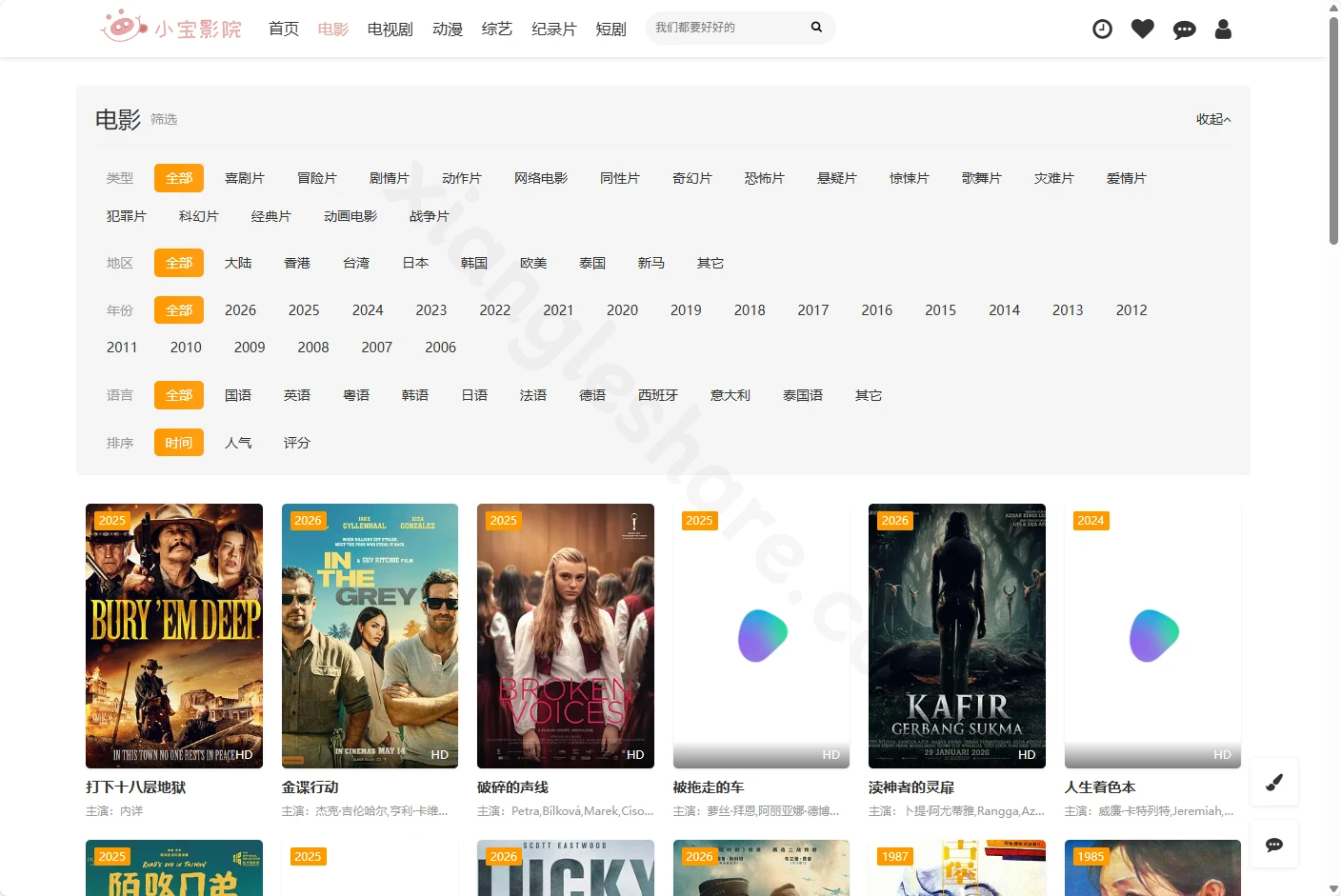Open favorites heart icon

[1143, 29]
